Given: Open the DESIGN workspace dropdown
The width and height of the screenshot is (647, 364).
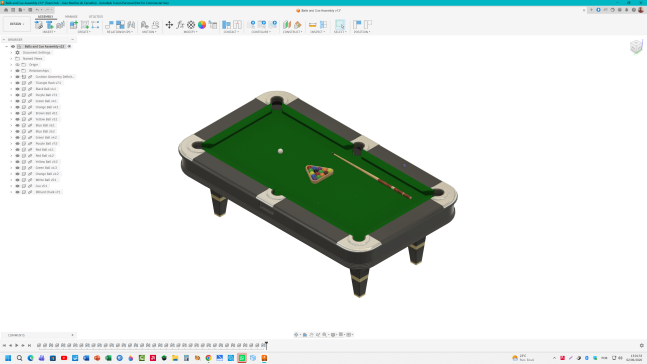Looking at the screenshot, I should [x=17, y=24].
